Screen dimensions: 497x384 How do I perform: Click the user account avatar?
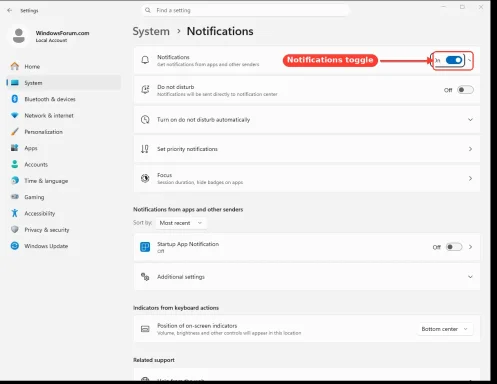pyautogui.click(x=19, y=36)
